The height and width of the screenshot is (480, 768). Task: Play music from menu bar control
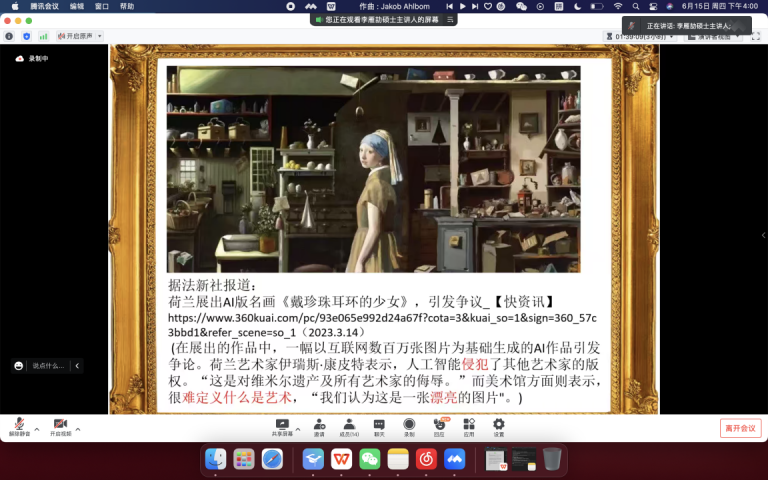[462, 6]
